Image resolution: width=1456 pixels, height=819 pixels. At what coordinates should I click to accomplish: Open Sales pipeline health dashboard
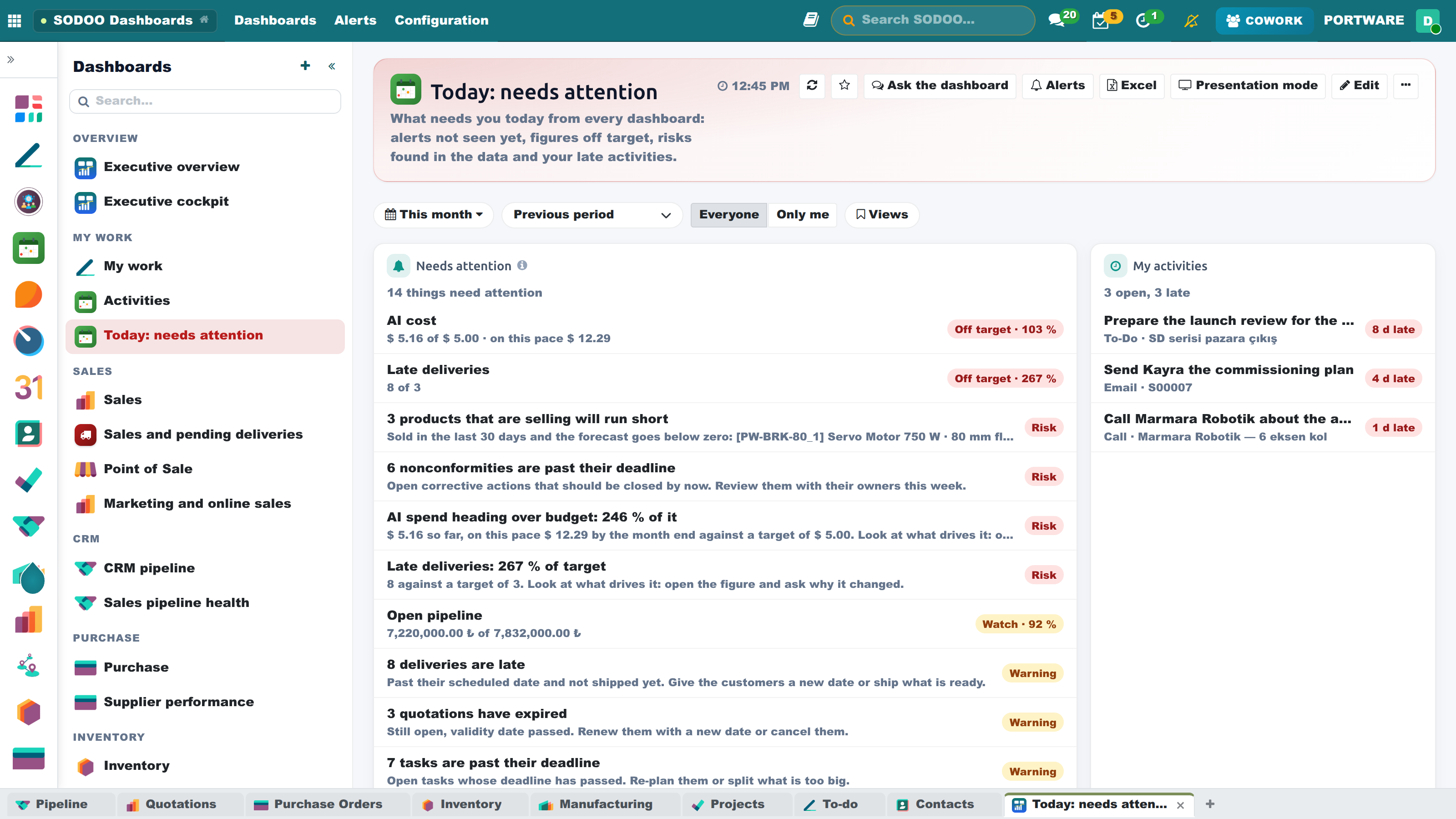click(205, 602)
